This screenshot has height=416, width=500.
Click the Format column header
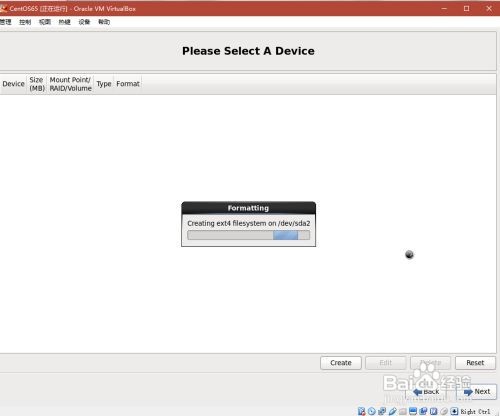click(x=128, y=84)
